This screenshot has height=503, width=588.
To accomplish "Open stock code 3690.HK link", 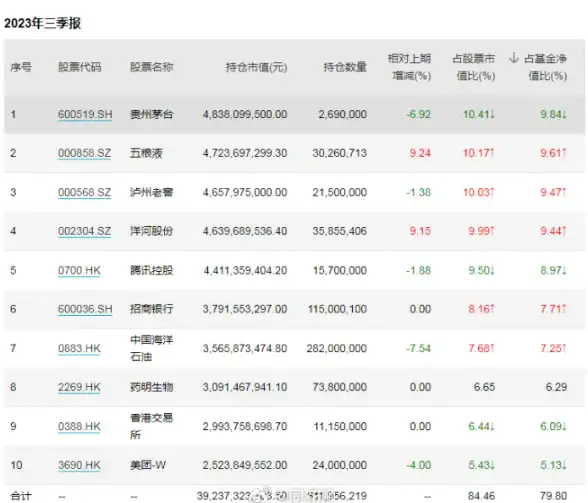I will coord(79,465).
